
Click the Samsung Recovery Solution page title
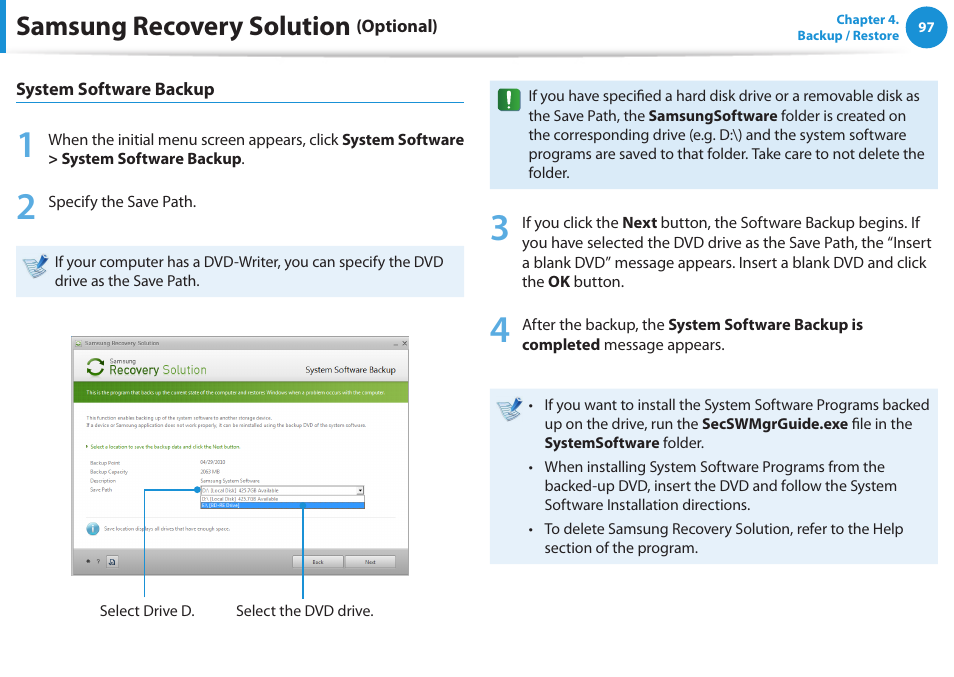coord(183,26)
